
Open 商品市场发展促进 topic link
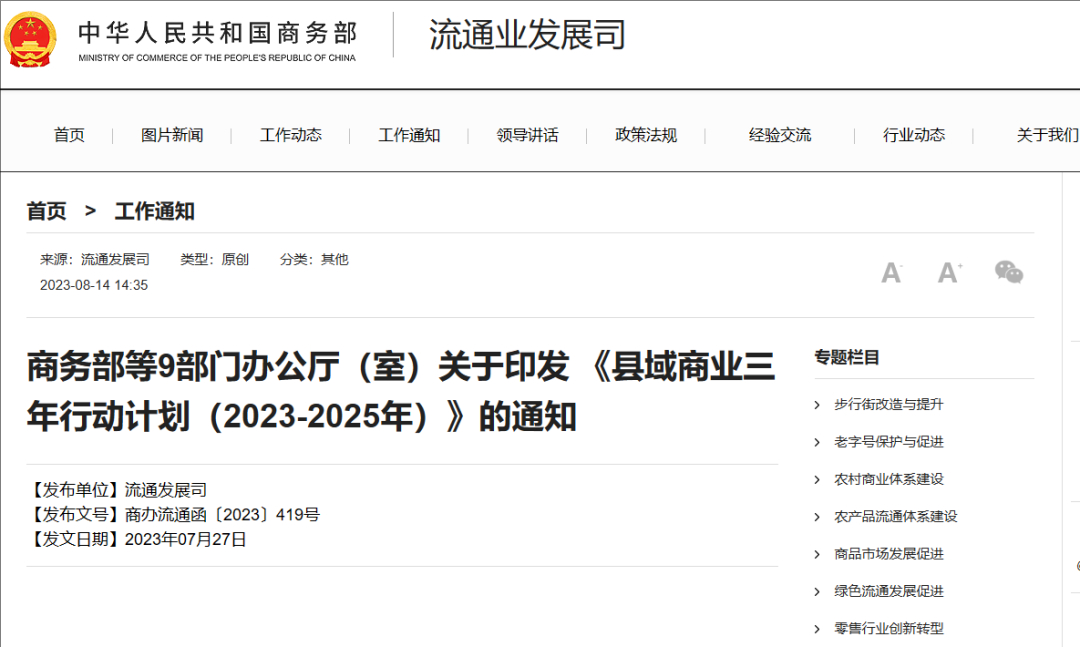tap(889, 554)
